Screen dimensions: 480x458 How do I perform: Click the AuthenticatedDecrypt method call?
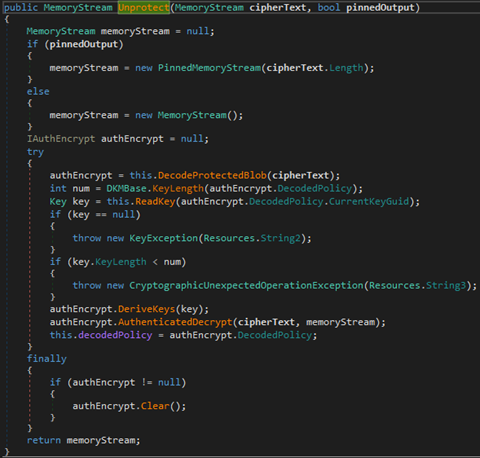[x=175, y=322]
